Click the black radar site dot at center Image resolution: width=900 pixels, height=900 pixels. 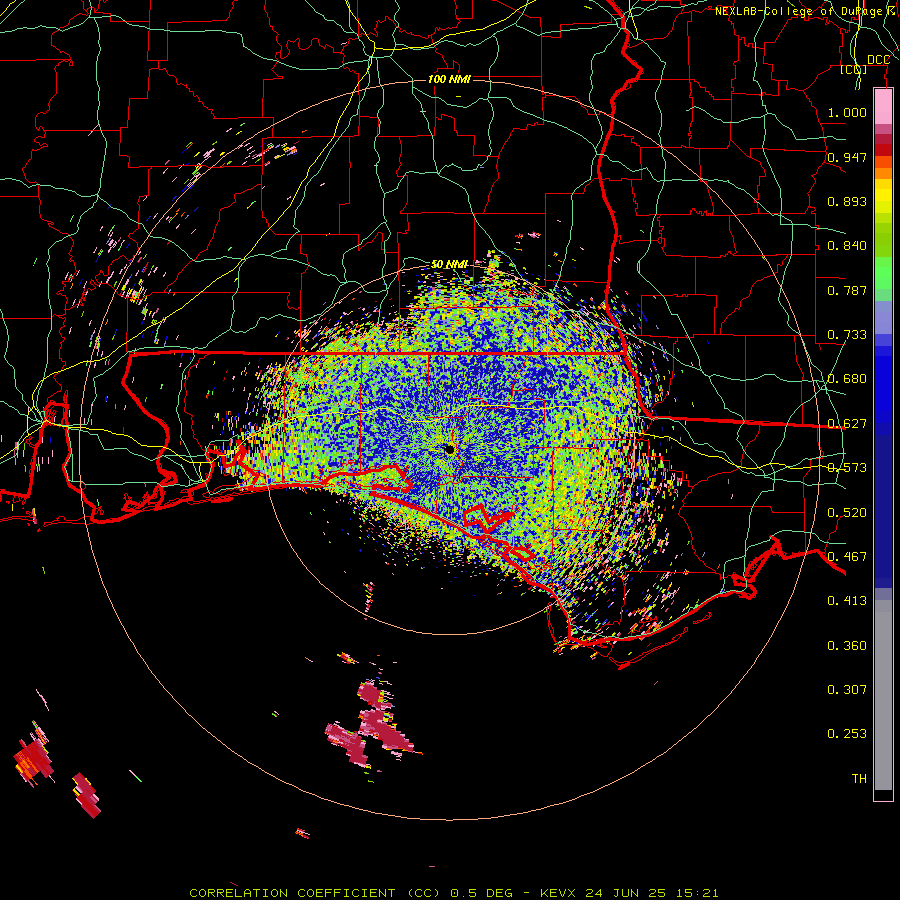(x=449, y=449)
